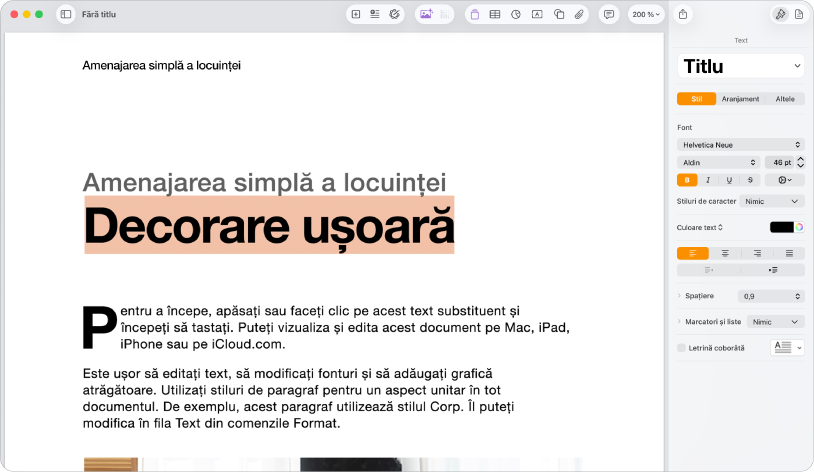This screenshot has width=814, height=473.
Task: Toggle the sidebar view button
Action: click(66, 15)
